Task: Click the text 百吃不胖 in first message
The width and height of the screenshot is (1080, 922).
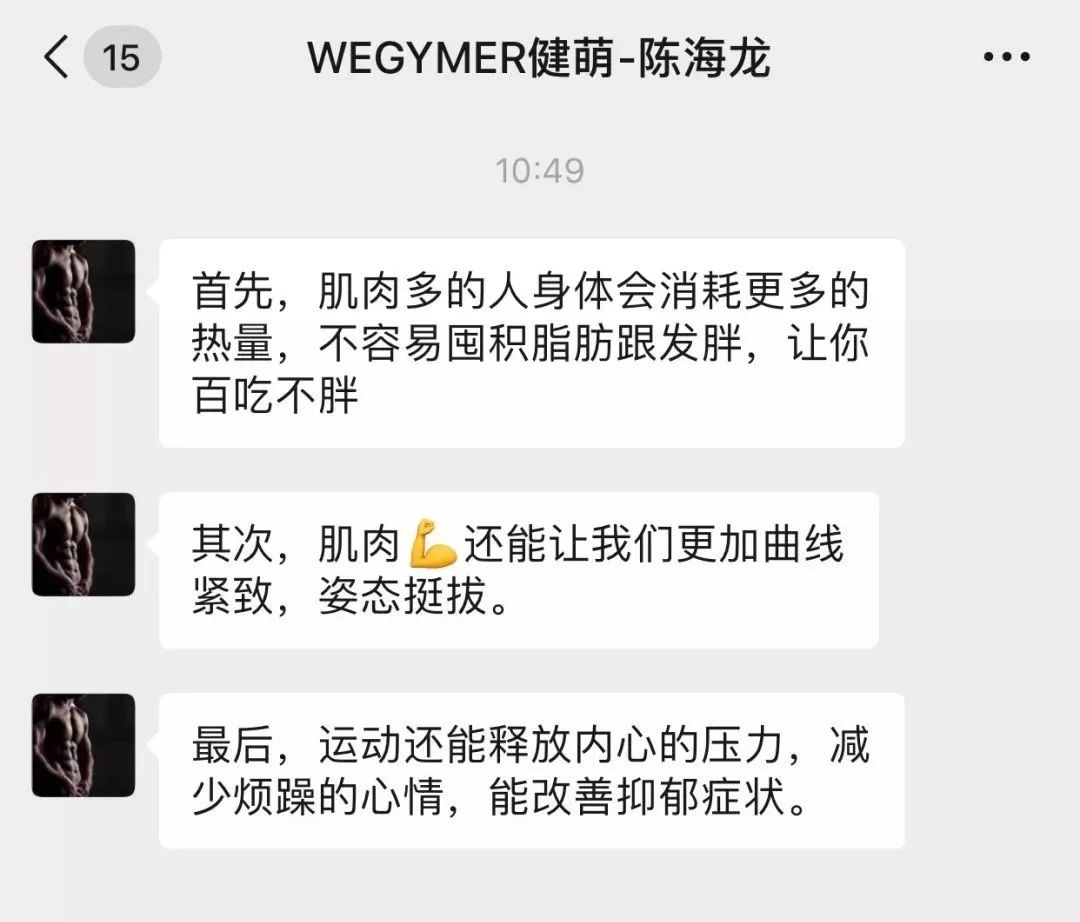Action: (276, 396)
